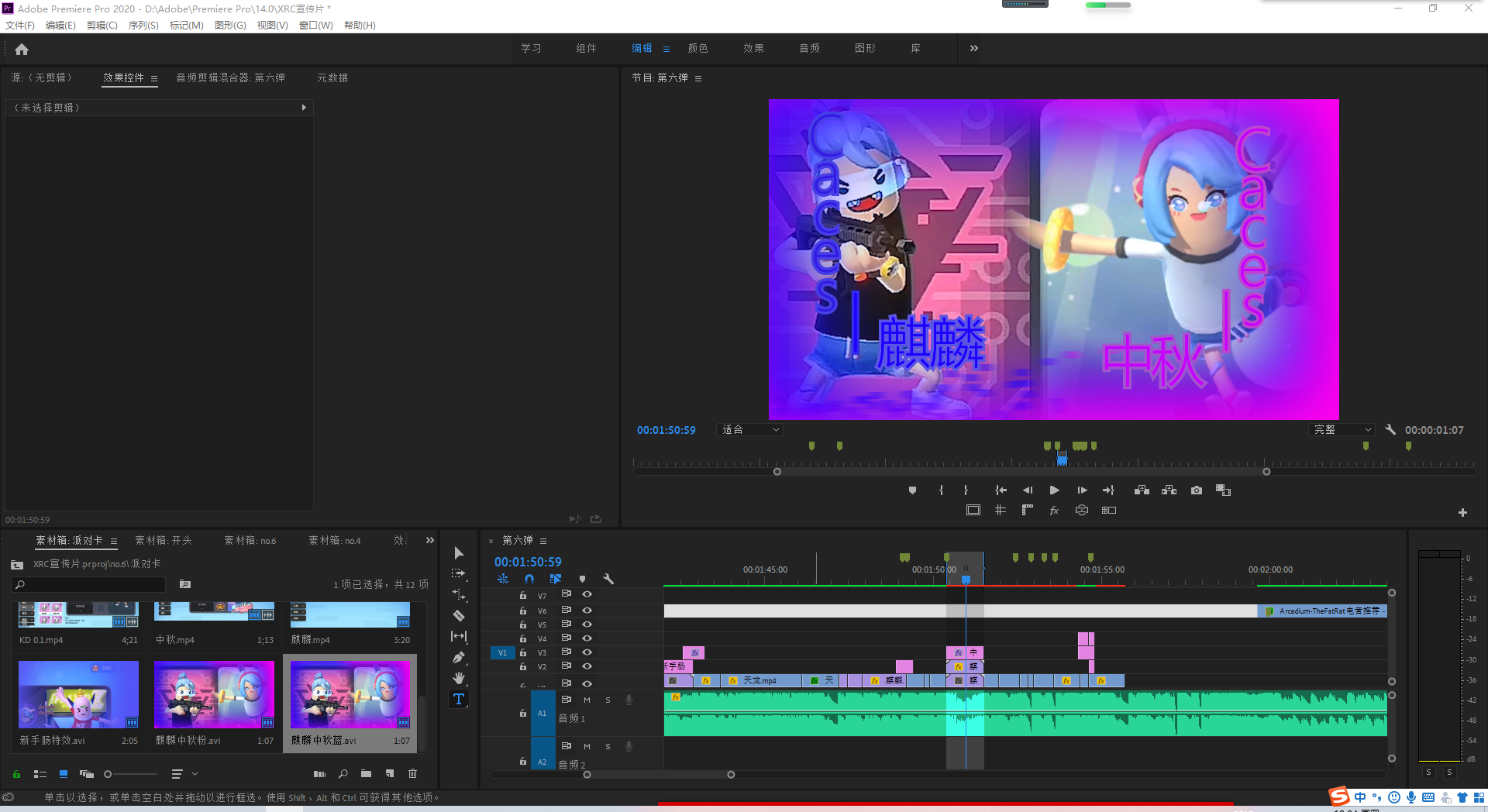Toggle track V4 output eye
The height and width of the screenshot is (812, 1488).
pyautogui.click(x=587, y=638)
